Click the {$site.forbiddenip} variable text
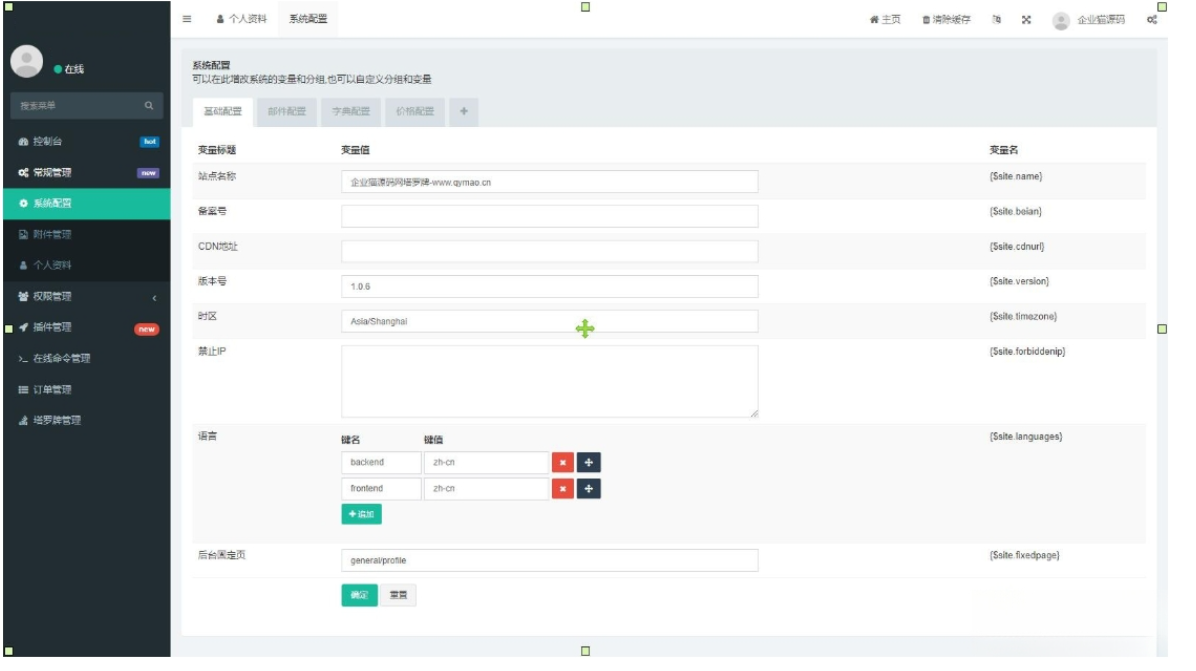 [x=1027, y=352]
